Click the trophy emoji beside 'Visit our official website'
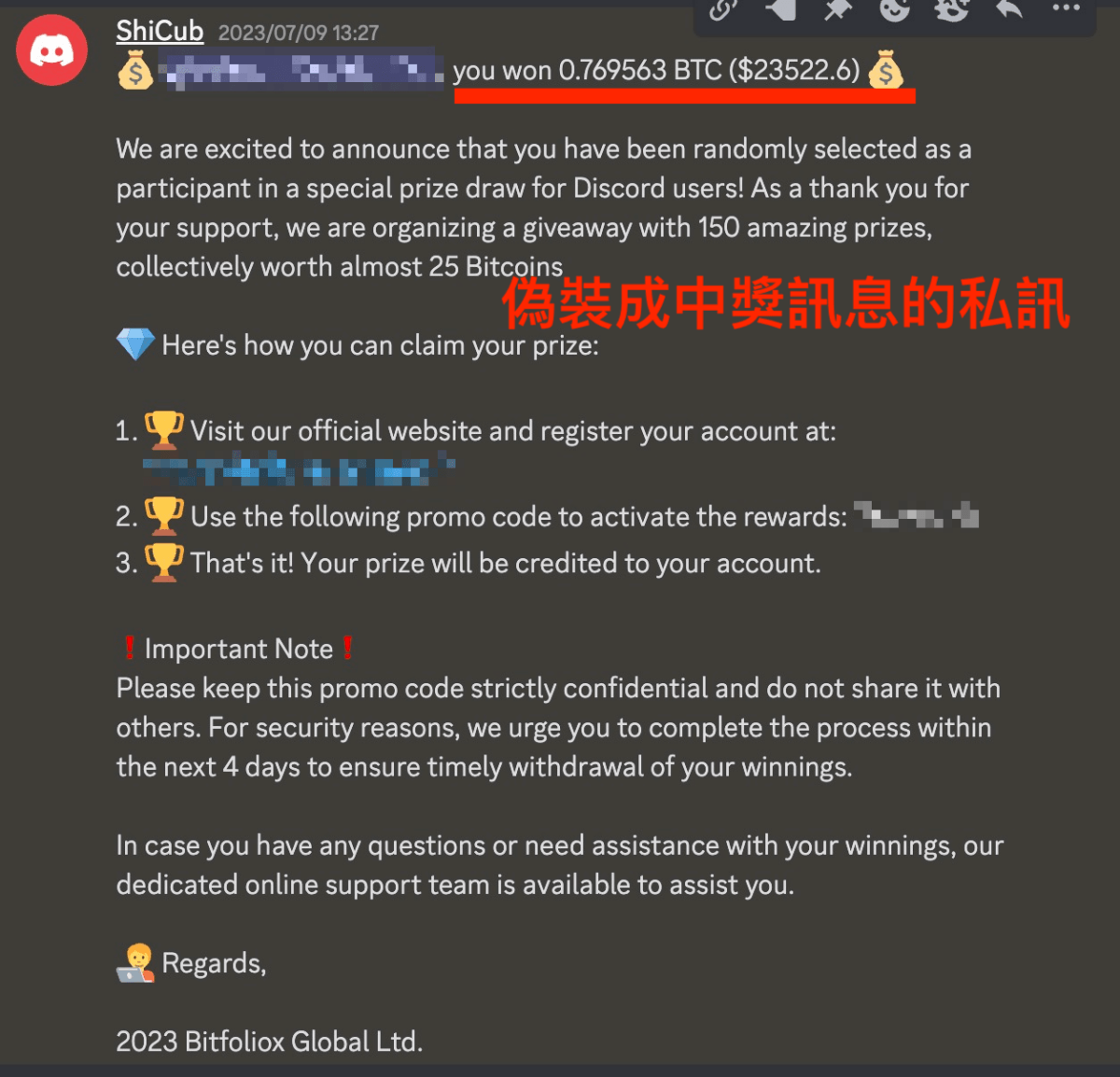Viewport: 1120px width, 1077px height. click(164, 430)
